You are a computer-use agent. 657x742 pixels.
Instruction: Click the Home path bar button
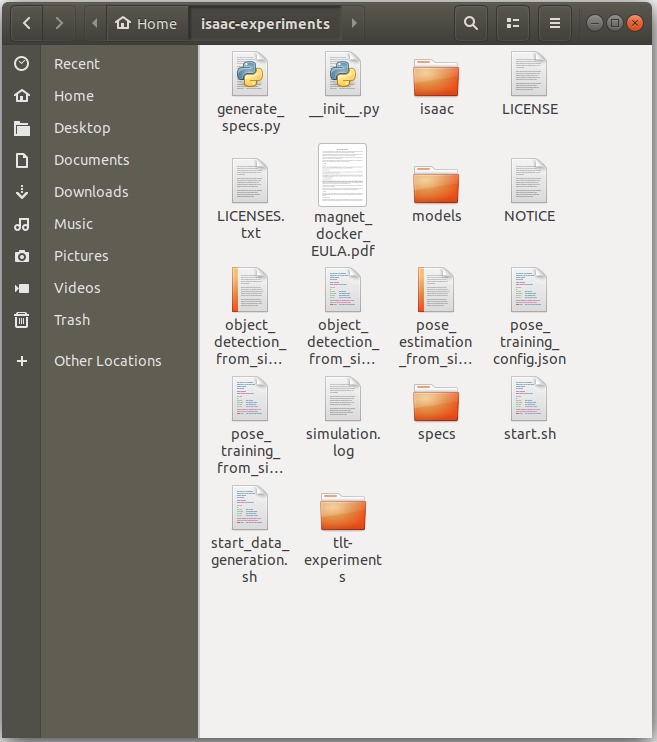tap(146, 23)
